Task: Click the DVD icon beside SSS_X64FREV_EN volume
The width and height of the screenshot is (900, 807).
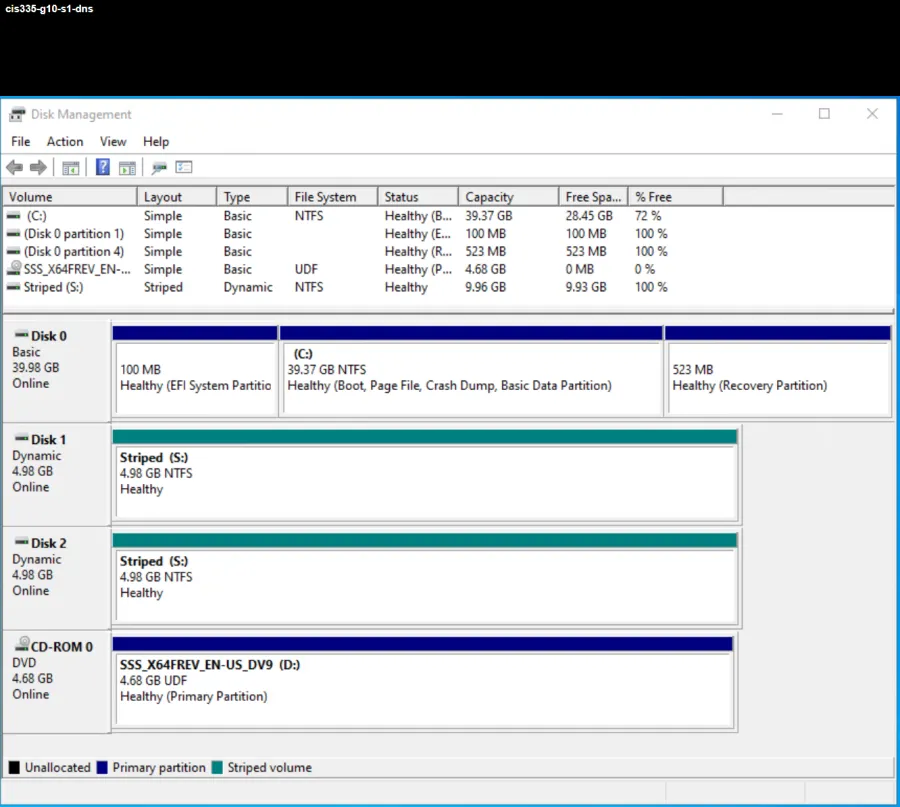Action: (14, 268)
